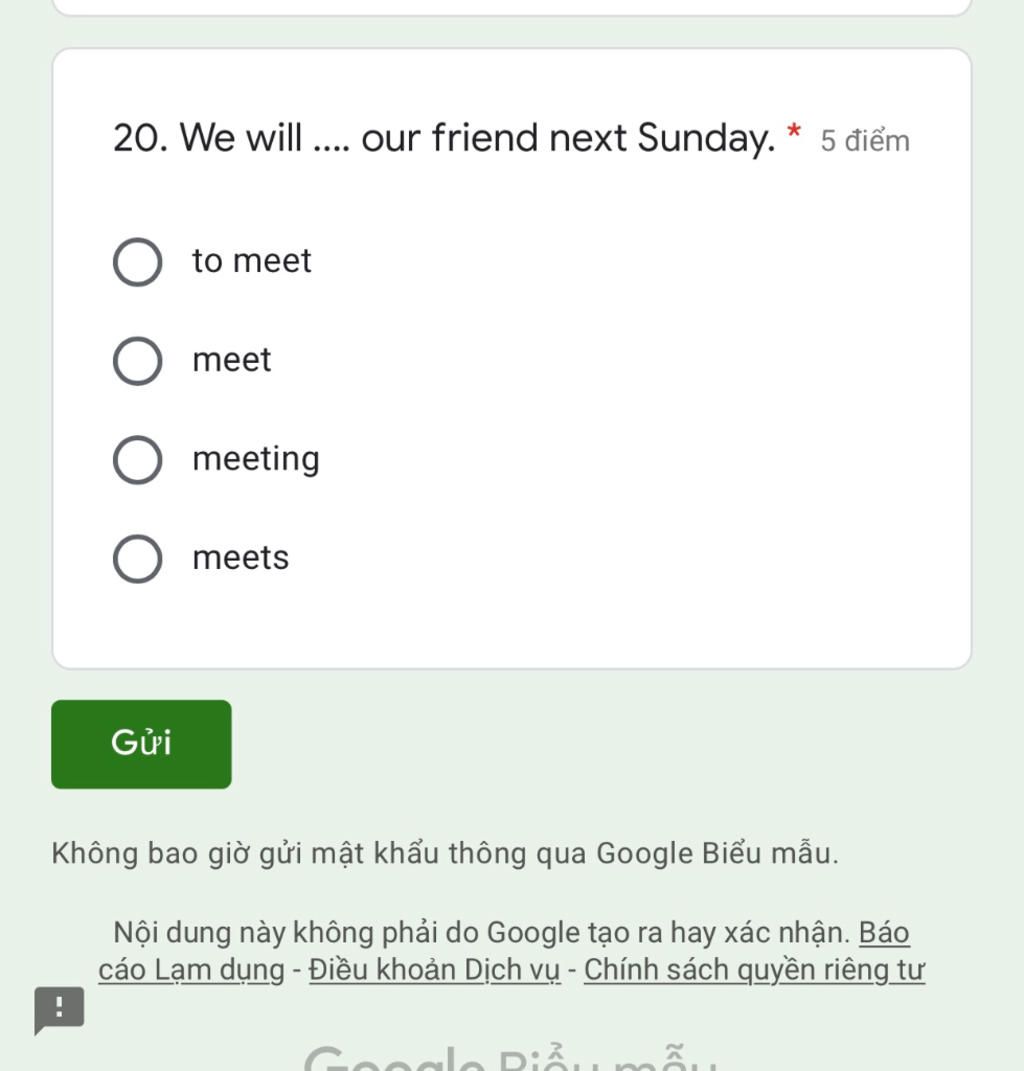The image size is (1024, 1071).
Task: Open the Báo cáo Lạm dụng link
Action: [504, 951]
